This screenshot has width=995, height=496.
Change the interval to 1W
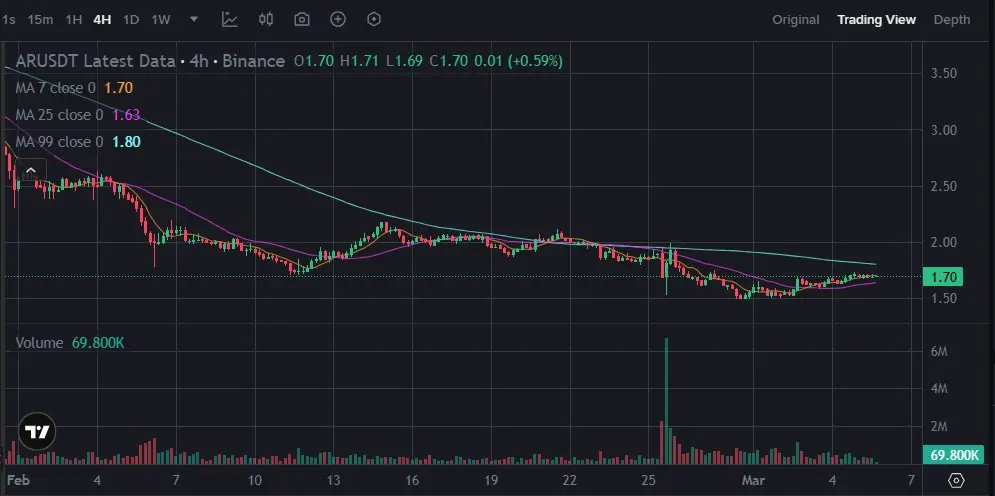(x=161, y=20)
